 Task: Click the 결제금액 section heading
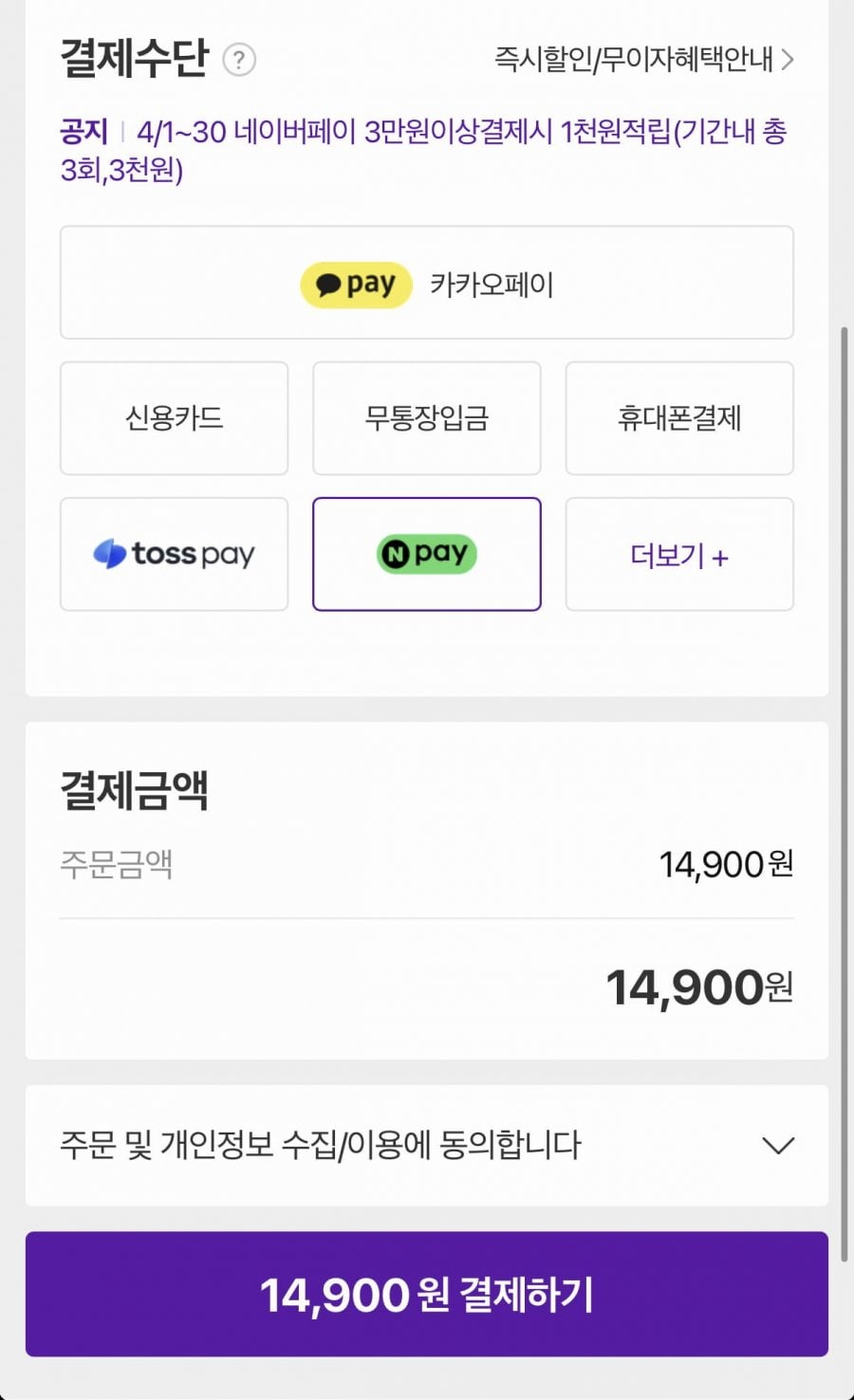(134, 789)
